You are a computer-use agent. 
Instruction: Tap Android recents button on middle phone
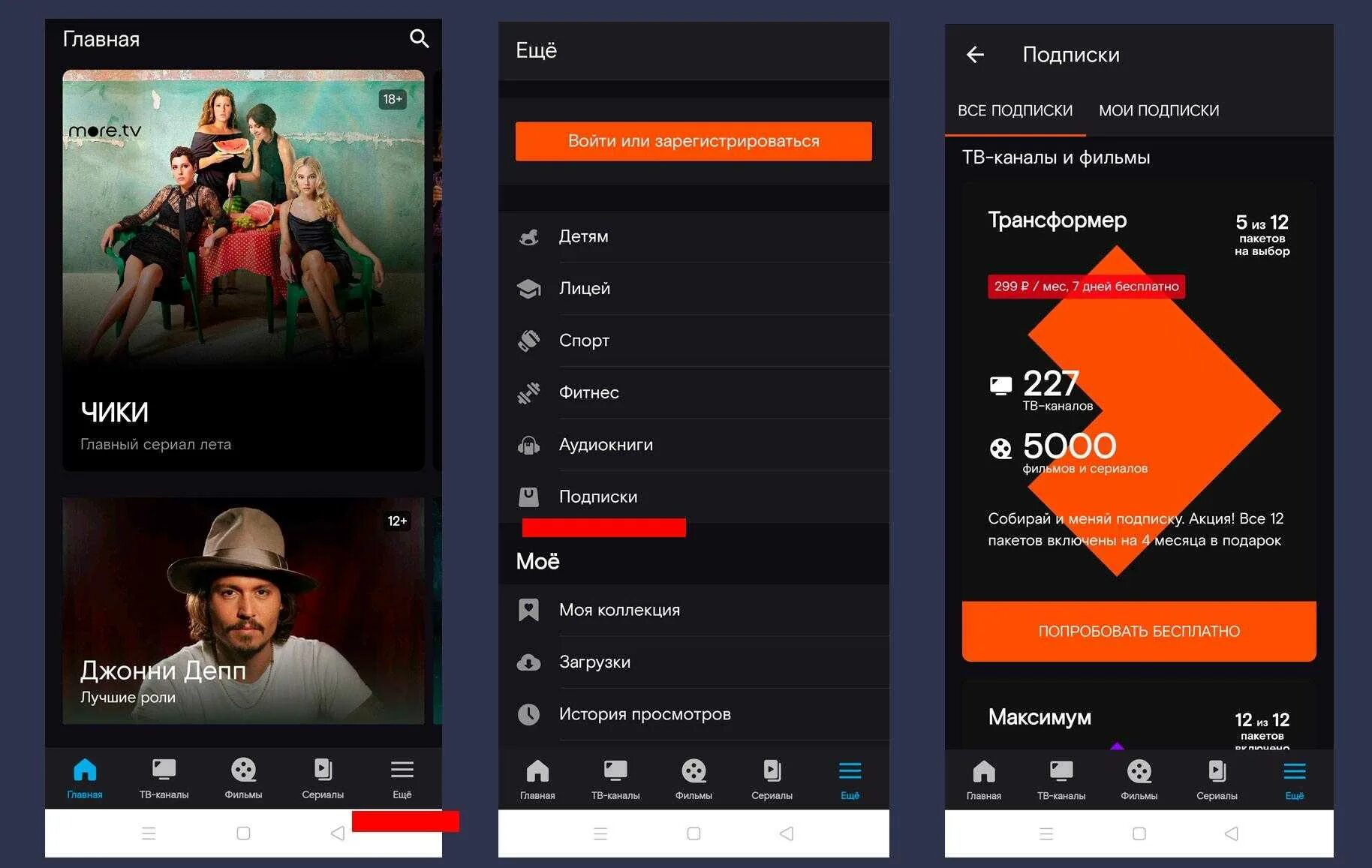pos(600,833)
